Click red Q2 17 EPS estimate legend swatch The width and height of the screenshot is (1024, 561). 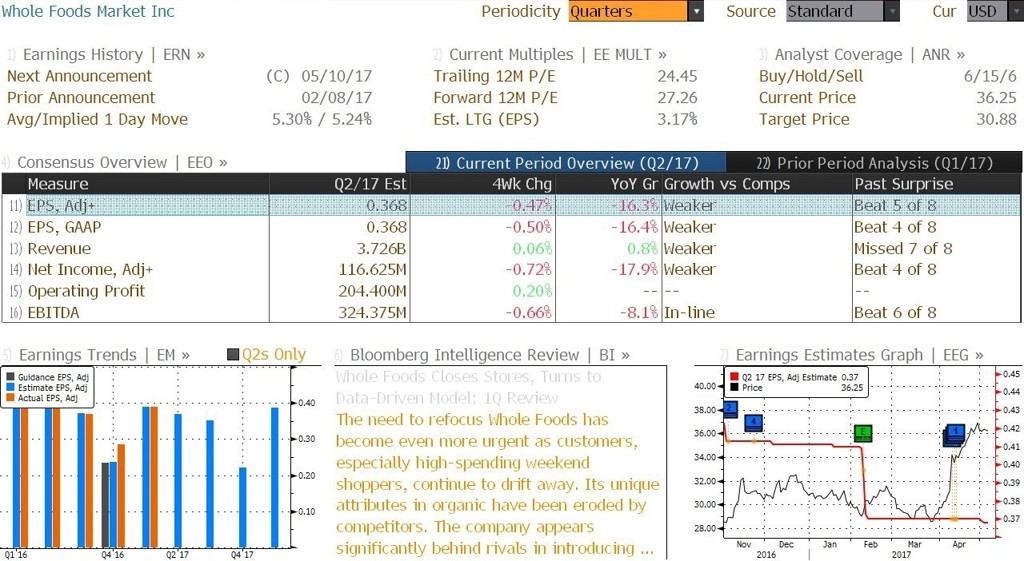(x=734, y=377)
